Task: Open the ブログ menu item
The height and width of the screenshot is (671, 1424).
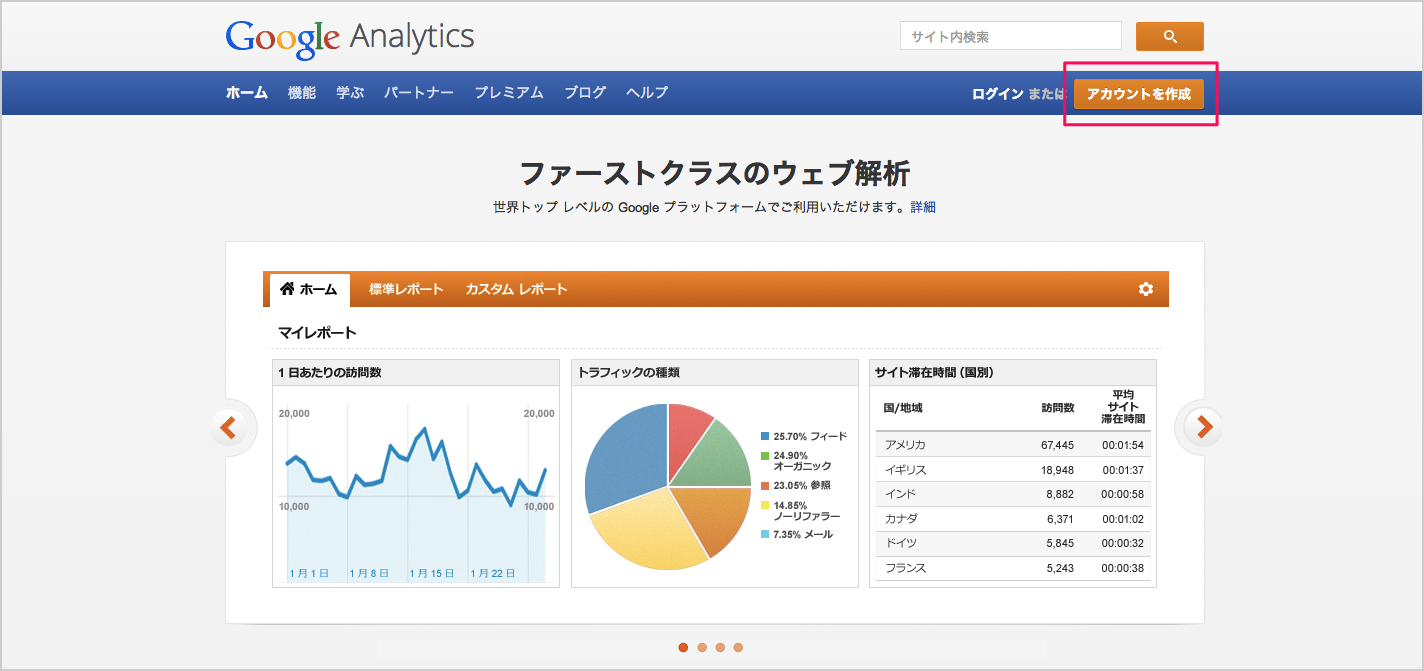Action: click(x=585, y=93)
